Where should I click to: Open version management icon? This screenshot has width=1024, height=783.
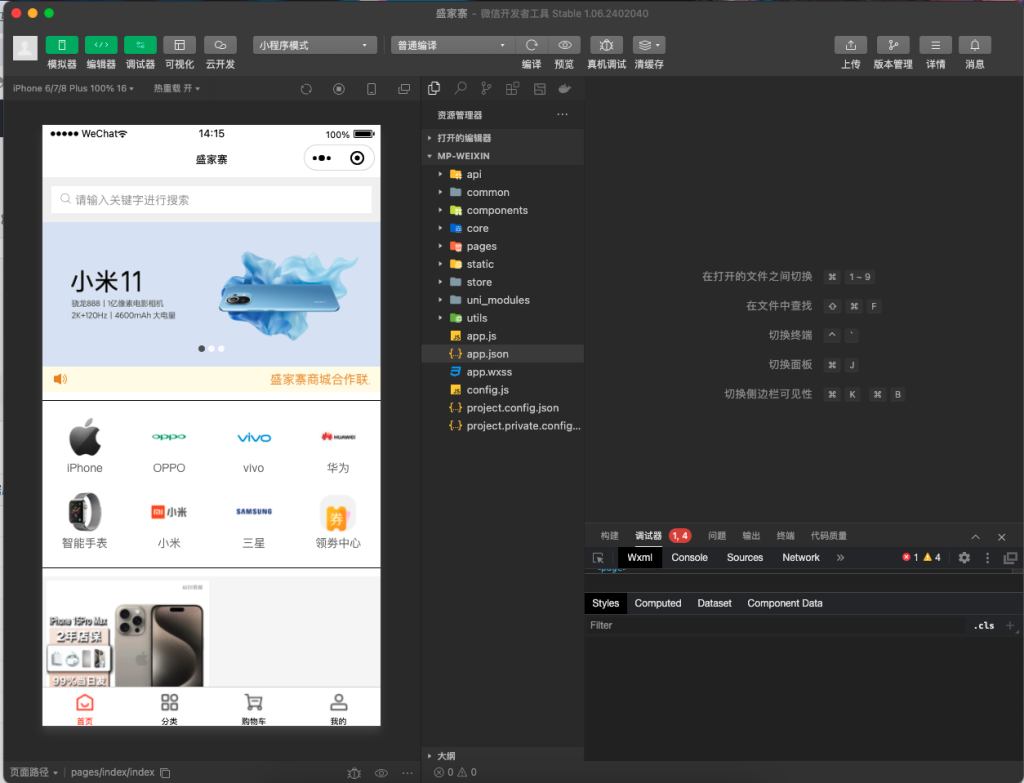click(893, 45)
